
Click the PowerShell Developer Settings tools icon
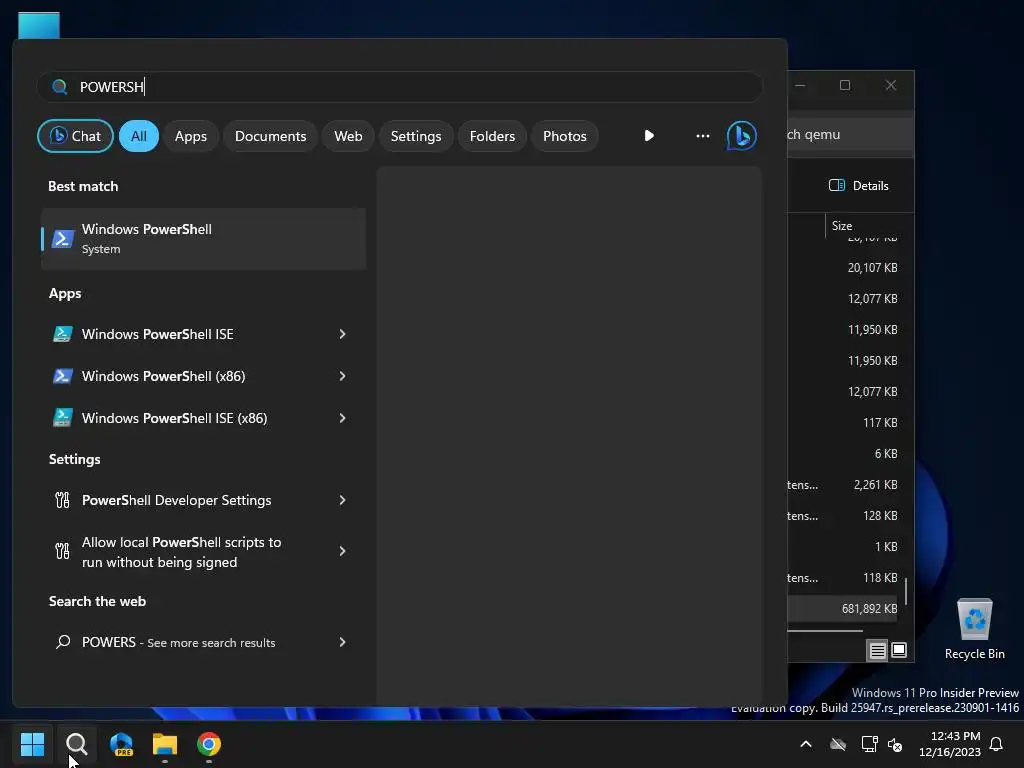pyautogui.click(x=62, y=500)
